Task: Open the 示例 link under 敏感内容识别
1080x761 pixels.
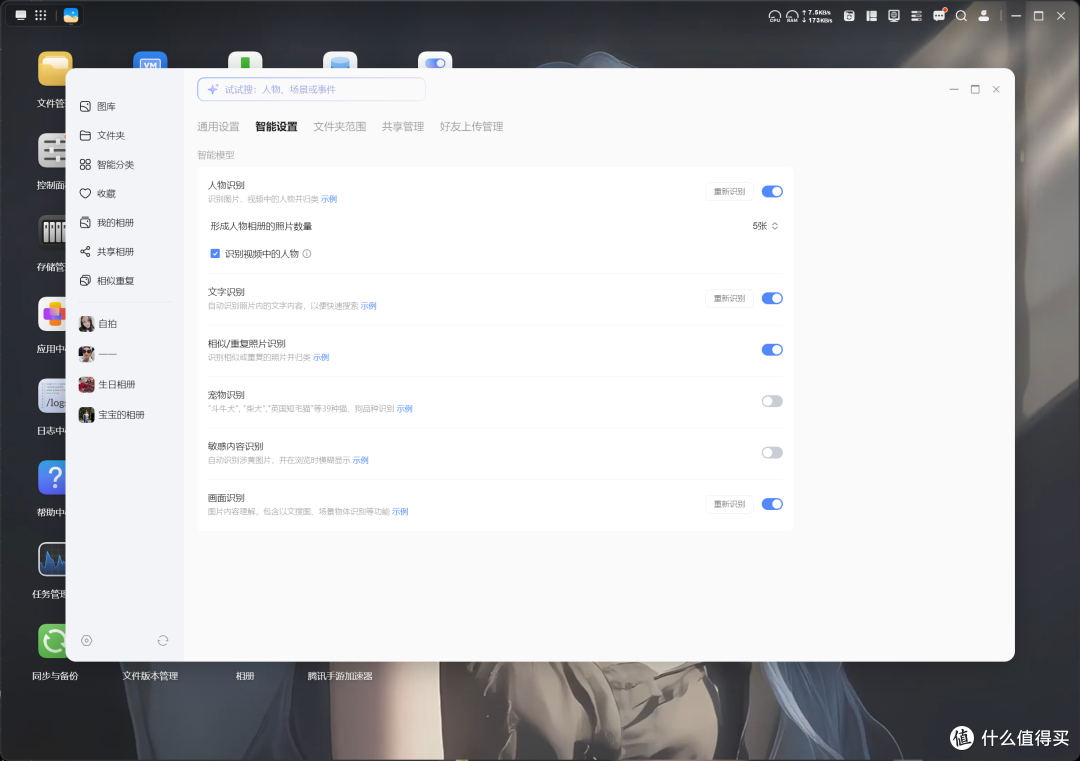Action: [360, 460]
